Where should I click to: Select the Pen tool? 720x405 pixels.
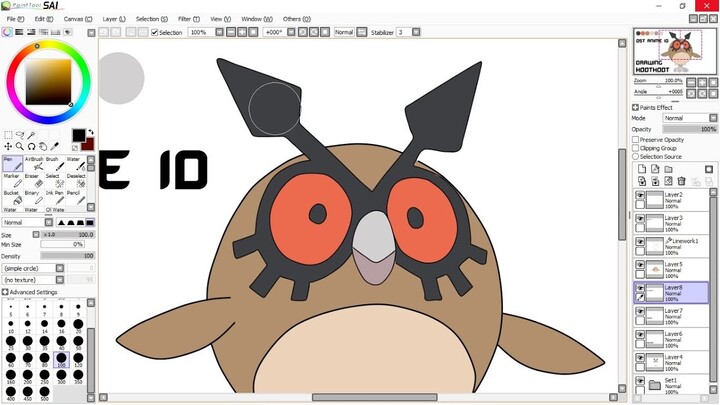pos(12,164)
